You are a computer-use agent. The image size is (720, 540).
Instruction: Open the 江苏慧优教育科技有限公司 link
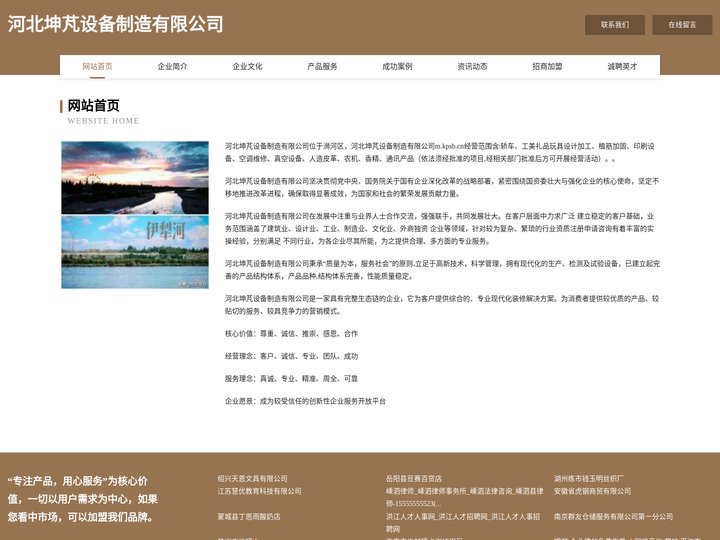pyautogui.click(x=259, y=491)
